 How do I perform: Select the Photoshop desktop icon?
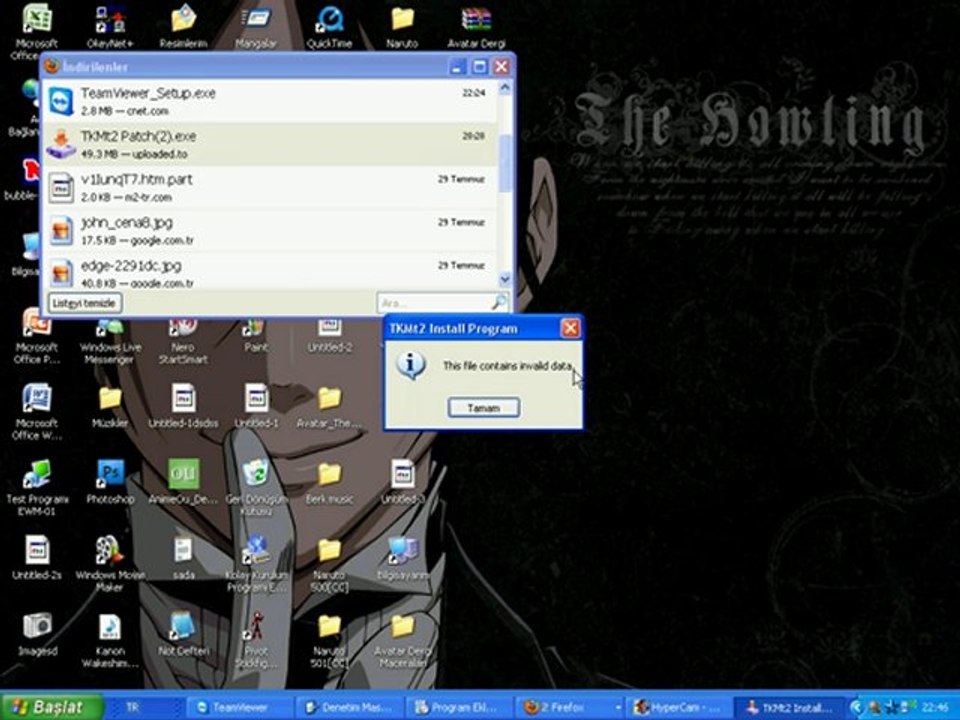[x=110, y=482]
